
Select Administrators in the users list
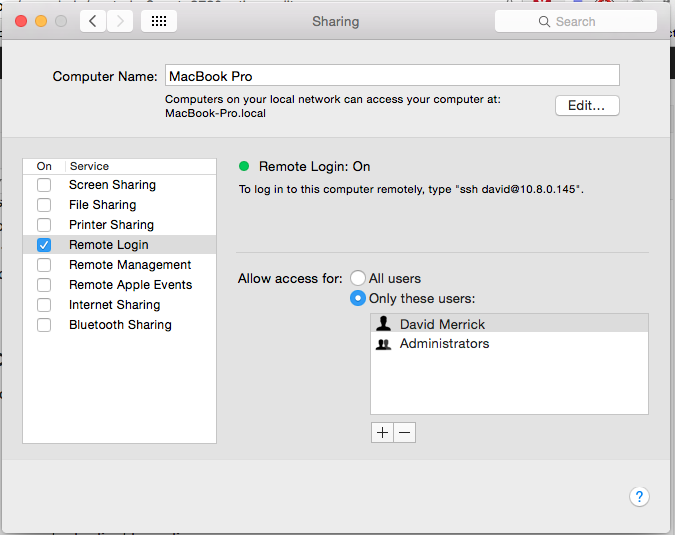tap(509, 343)
